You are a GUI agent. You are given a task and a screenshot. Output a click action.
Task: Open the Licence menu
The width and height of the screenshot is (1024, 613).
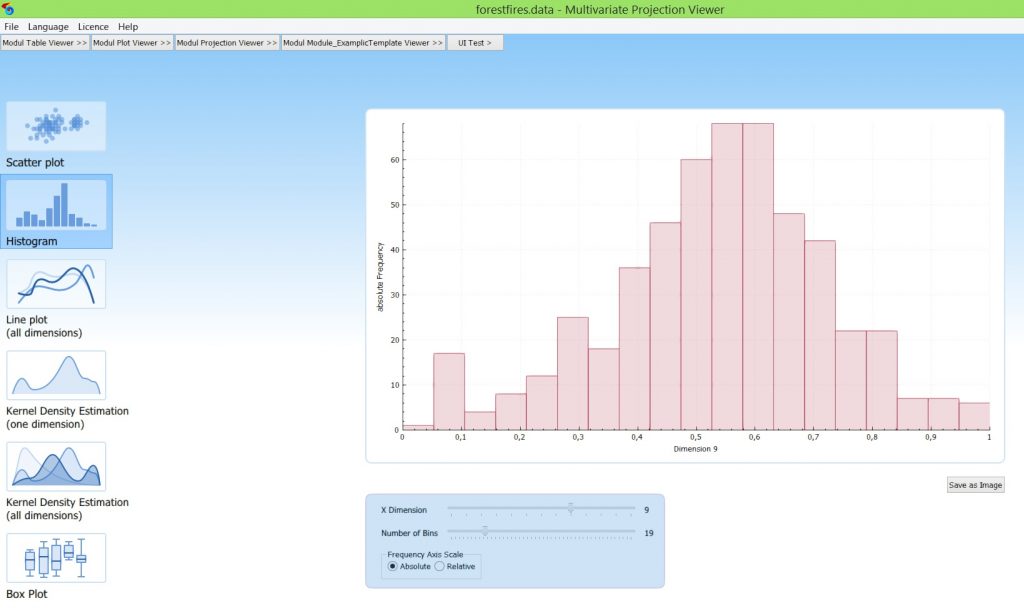(93, 26)
